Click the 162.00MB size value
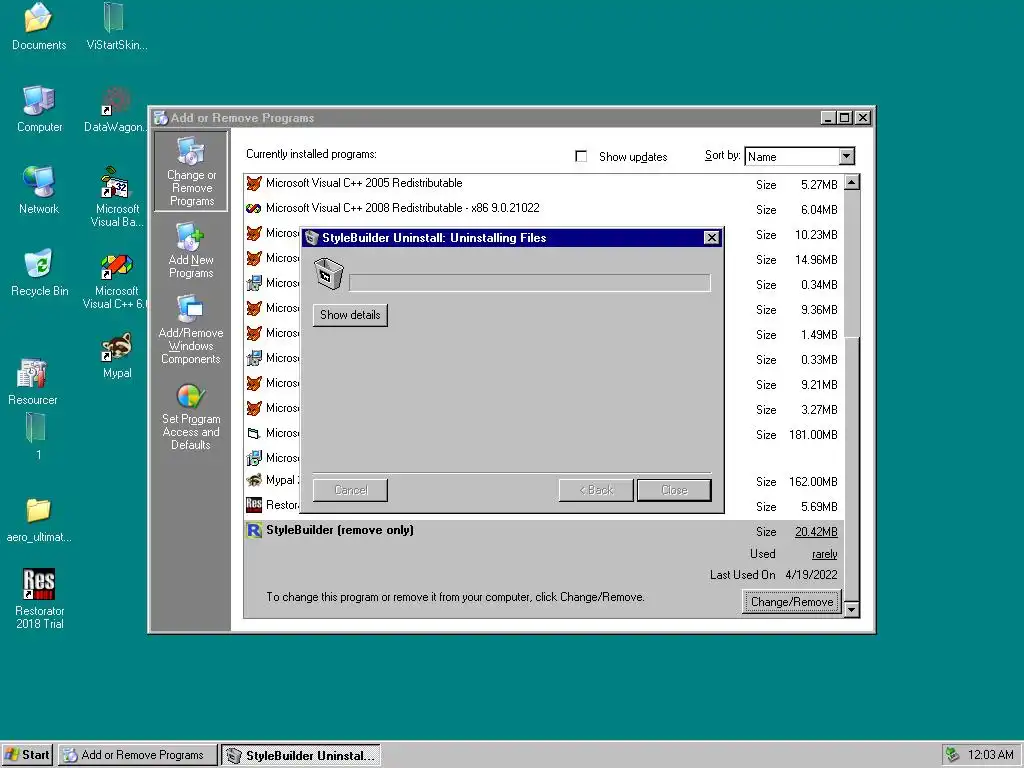Image resolution: width=1024 pixels, height=768 pixels. tap(813, 482)
